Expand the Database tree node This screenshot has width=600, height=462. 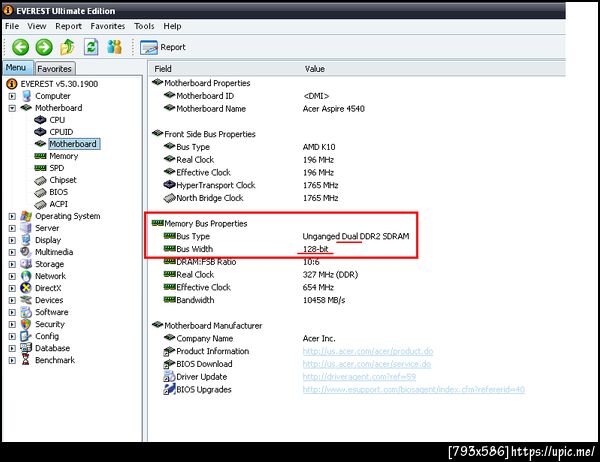click(x=12, y=348)
